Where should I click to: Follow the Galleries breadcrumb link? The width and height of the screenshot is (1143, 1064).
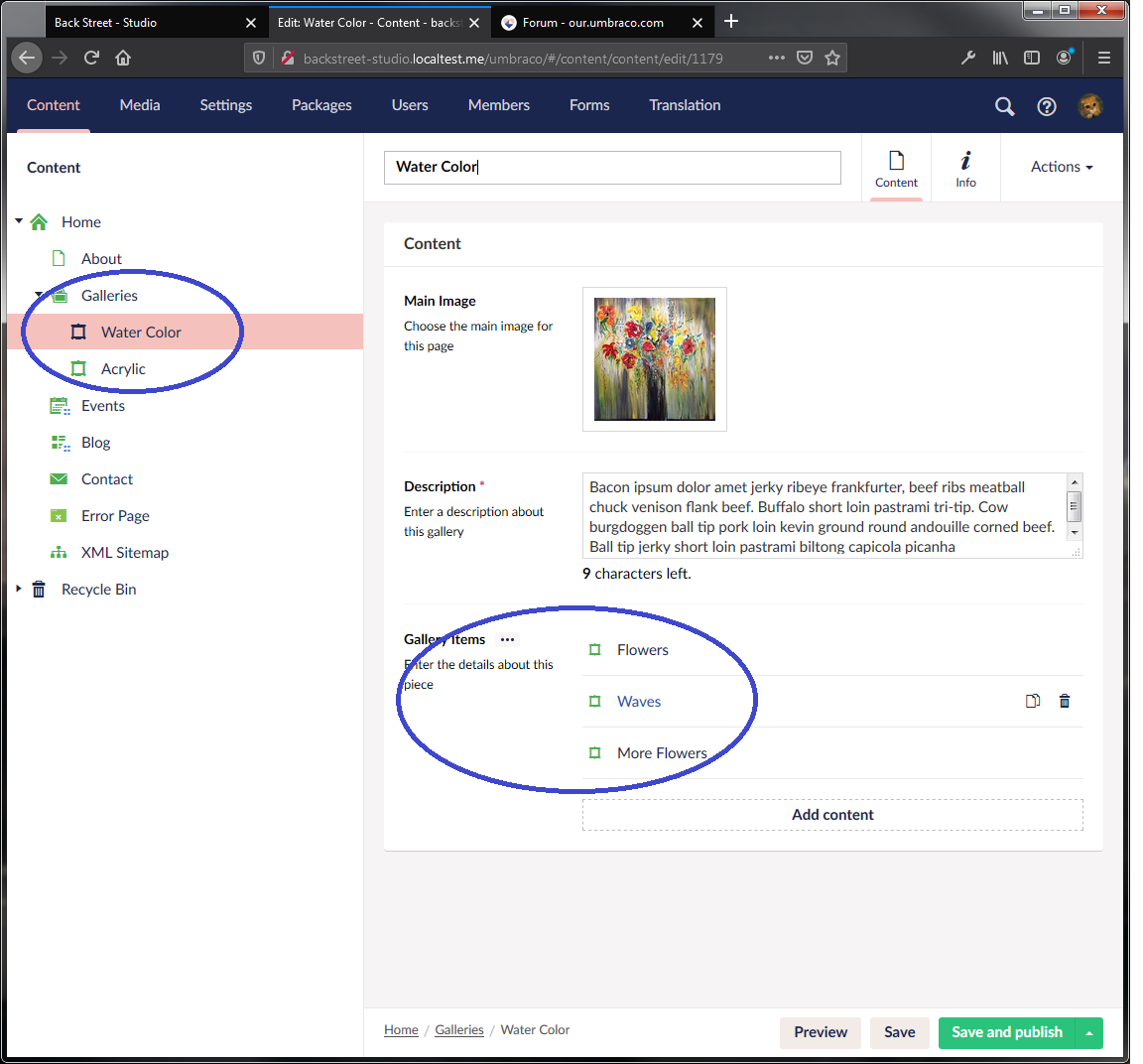tap(459, 1030)
